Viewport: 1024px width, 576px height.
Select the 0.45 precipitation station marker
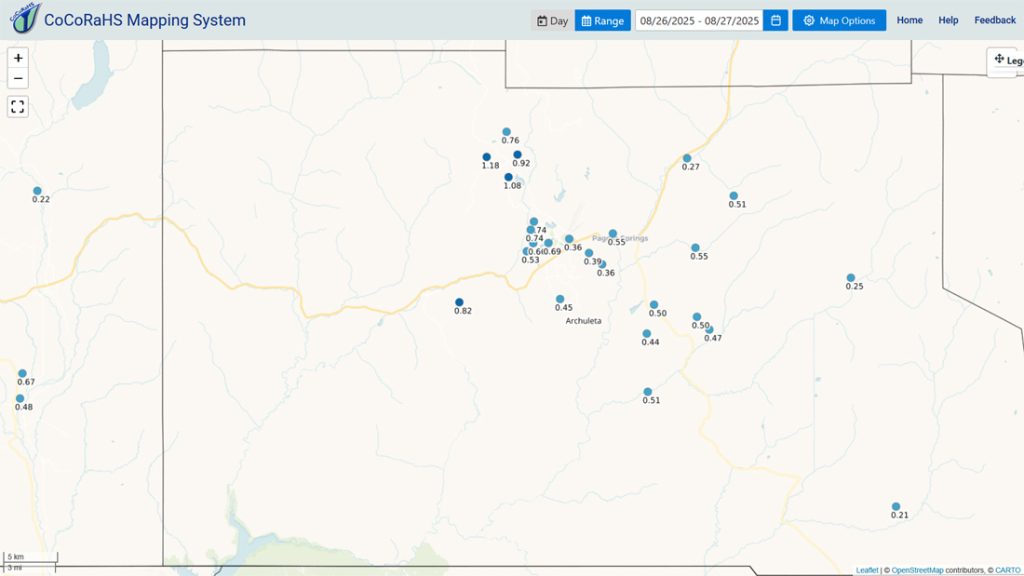click(x=560, y=299)
